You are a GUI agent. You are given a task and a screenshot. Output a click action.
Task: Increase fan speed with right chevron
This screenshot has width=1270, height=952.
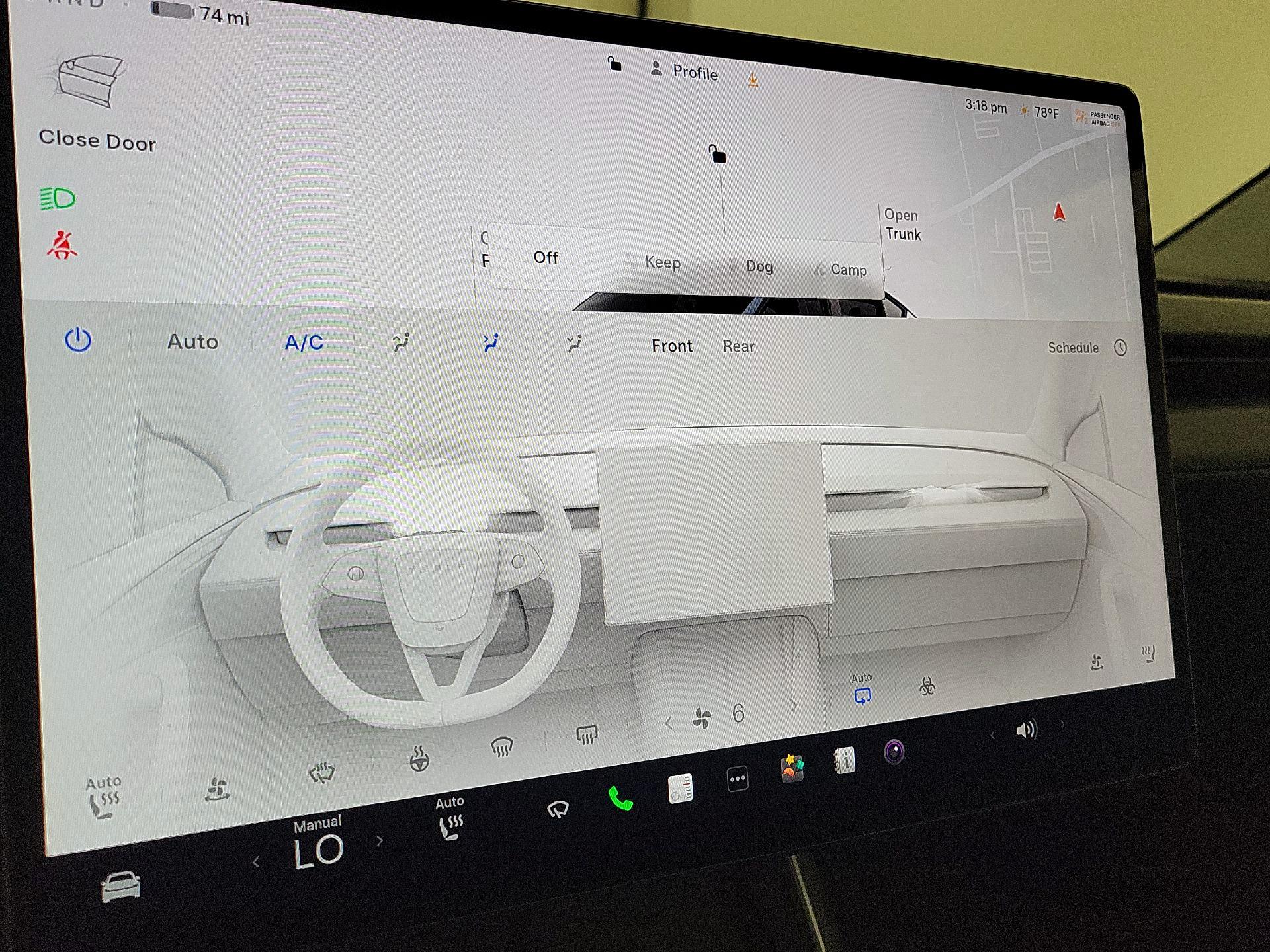coord(794,705)
